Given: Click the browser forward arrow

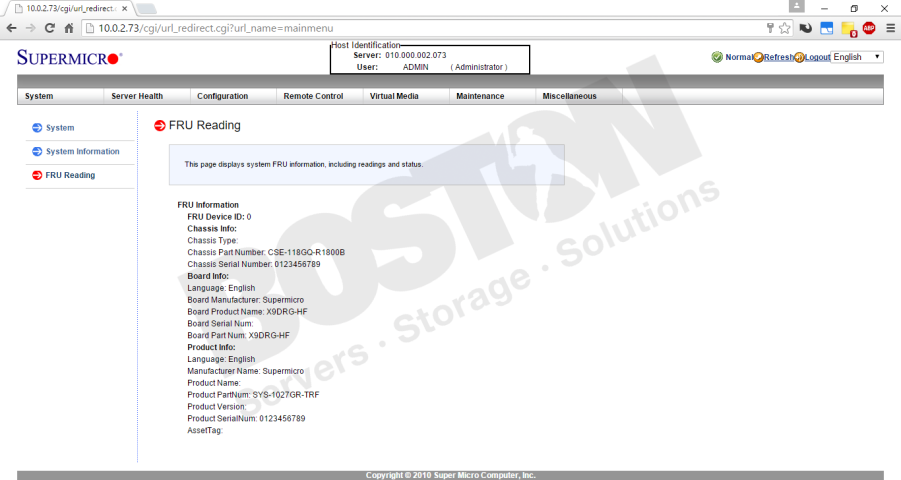Looking at the screenshot, I should [30, 28].
